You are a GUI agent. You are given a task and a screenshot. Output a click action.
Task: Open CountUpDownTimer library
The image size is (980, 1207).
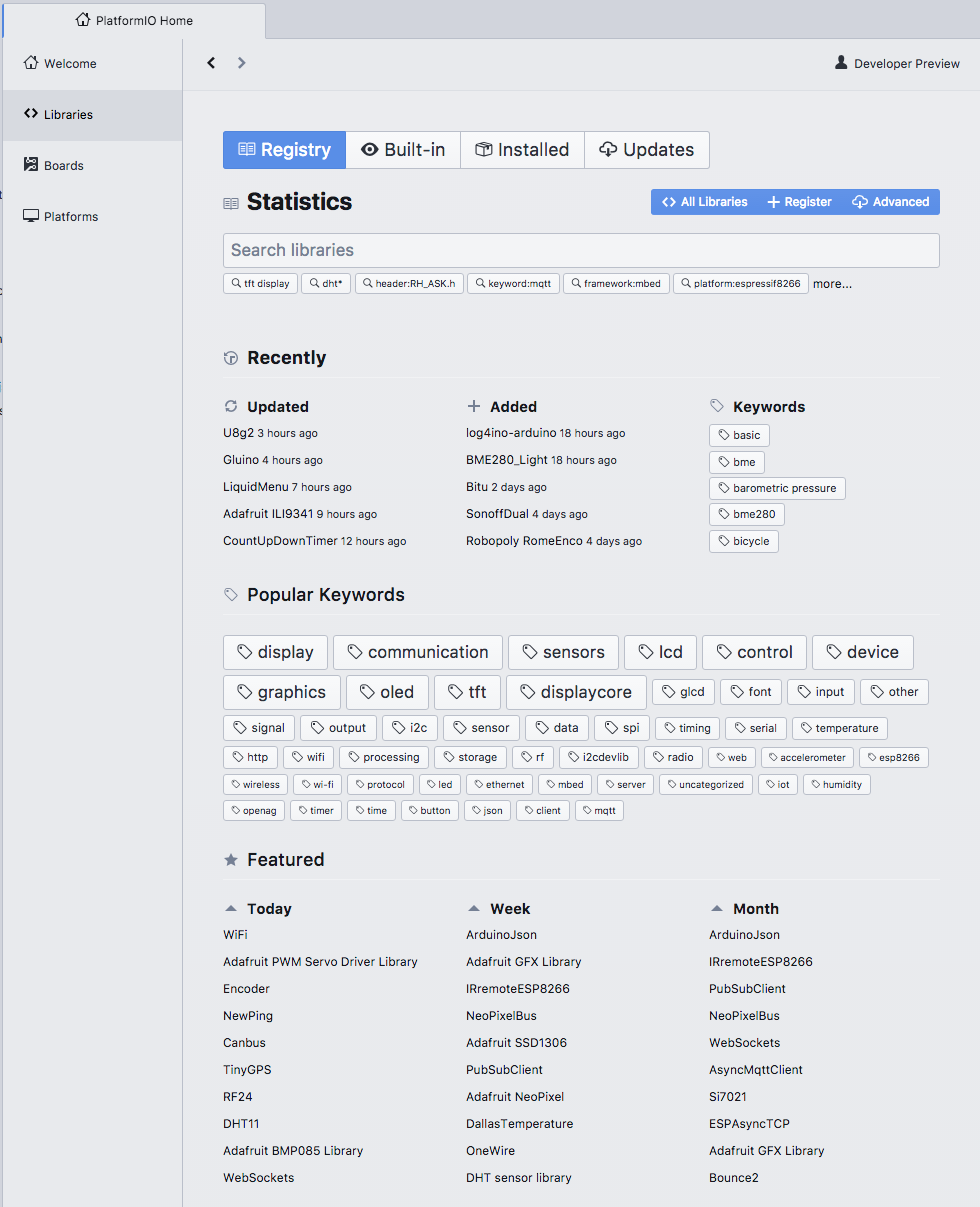point(280,541)
